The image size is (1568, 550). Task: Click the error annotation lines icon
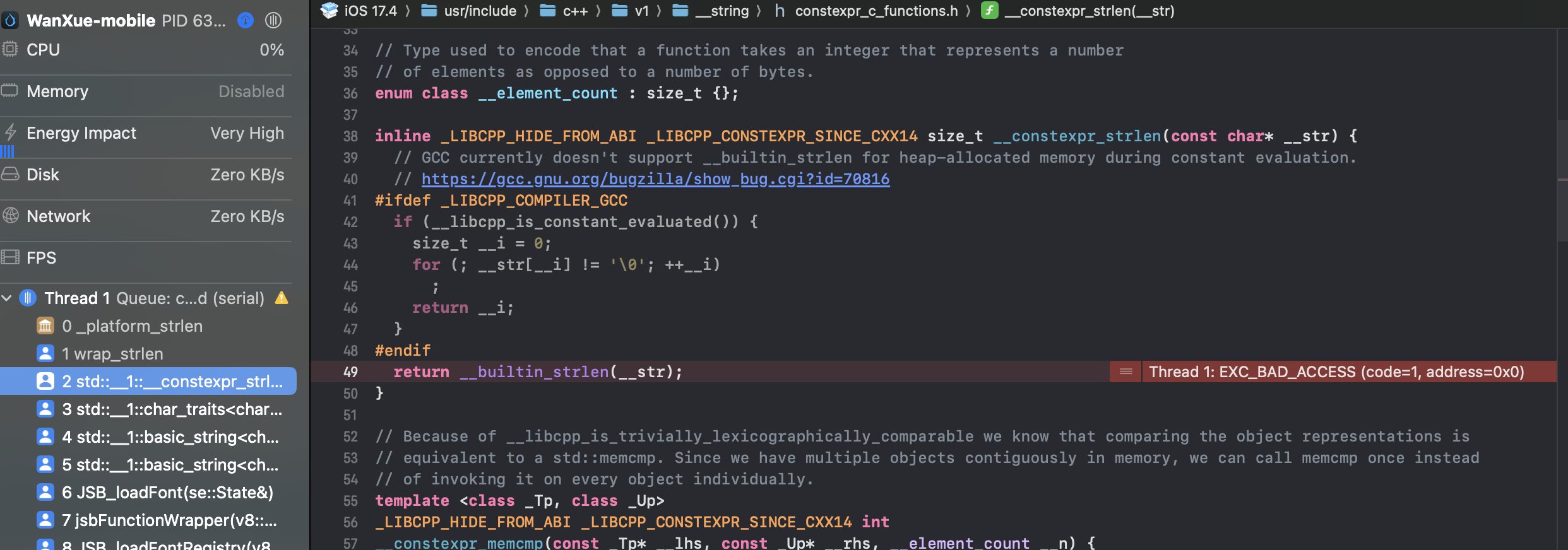(x=1126, y=372)
